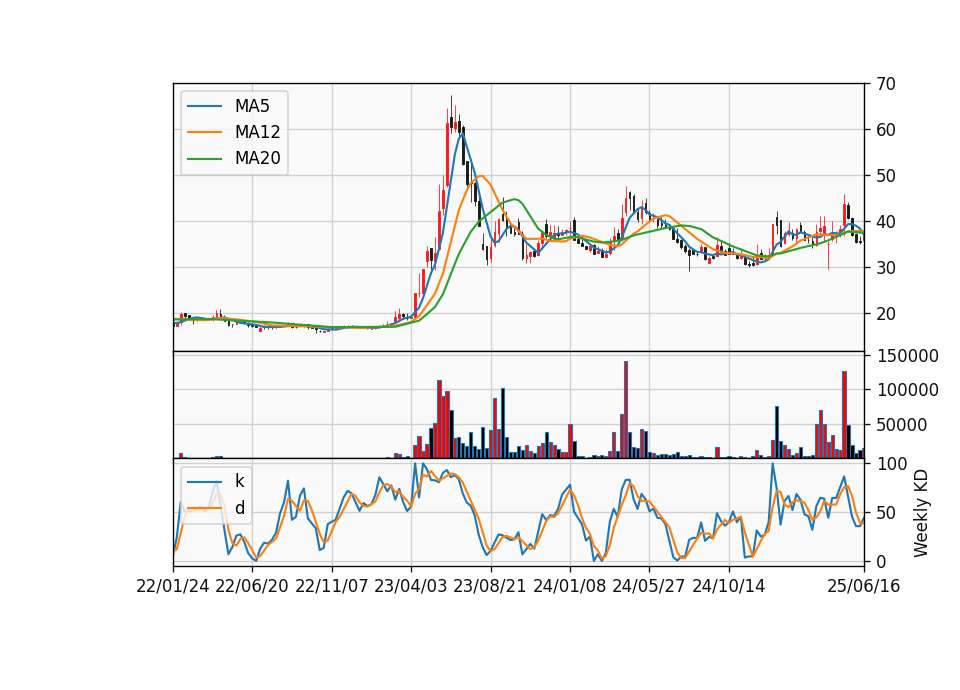Click the green MA20 peak near 45
The width and height of the screenshot is (960, 690).
coord(516,199)
